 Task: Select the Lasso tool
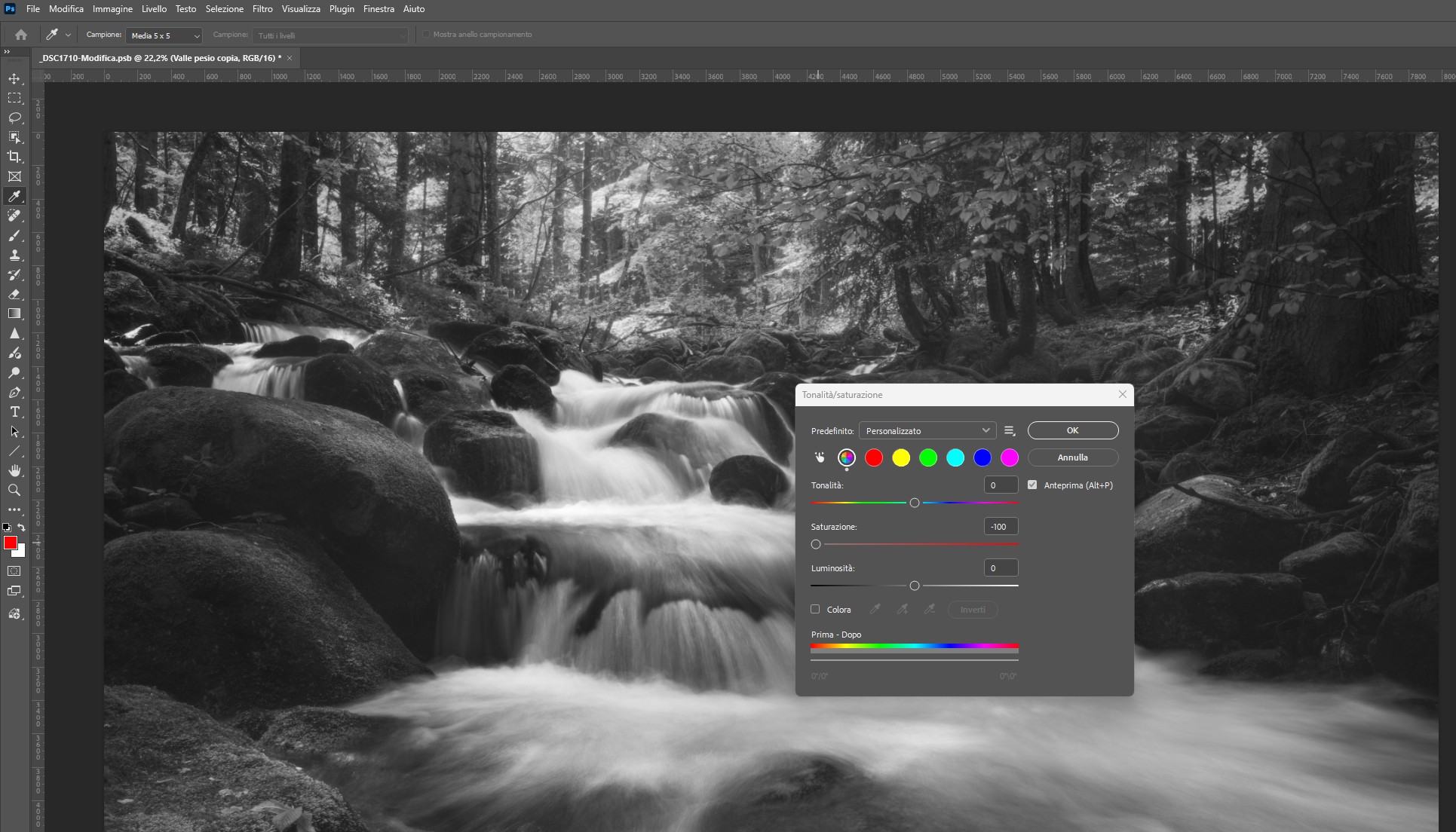[x=14, y=118]
